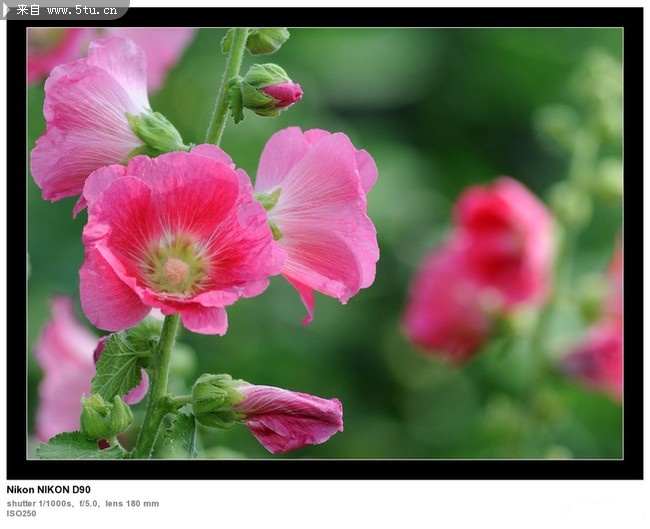Viewport: 650px width, 529px height.
Task: Click the black frame border under the photo
Action: (x=325, y=469)
